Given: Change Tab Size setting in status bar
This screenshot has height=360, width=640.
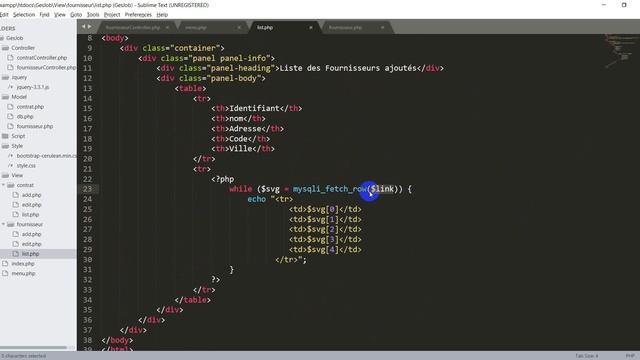Looking at the screenshot, I should (587, 356).
